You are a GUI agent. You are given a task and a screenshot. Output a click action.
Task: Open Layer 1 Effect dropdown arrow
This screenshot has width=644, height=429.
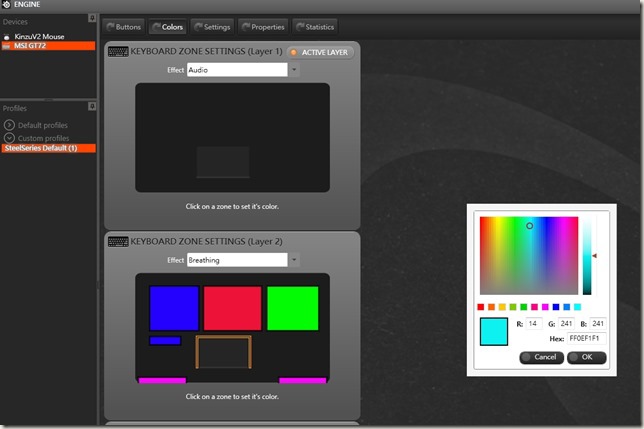click(x=294, y=70)
